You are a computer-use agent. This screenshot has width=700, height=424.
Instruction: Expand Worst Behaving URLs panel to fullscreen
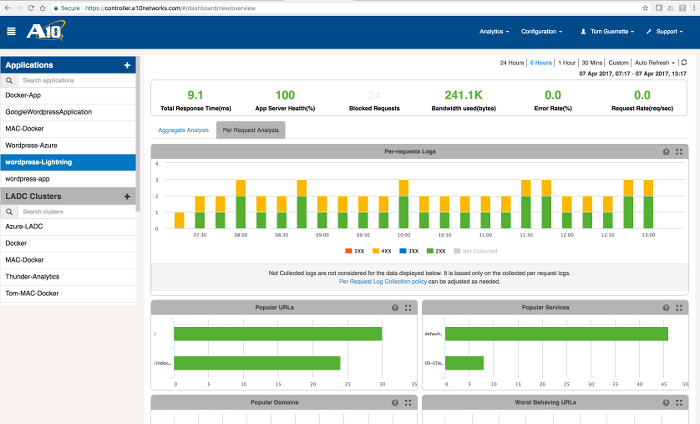coord(679,403)
